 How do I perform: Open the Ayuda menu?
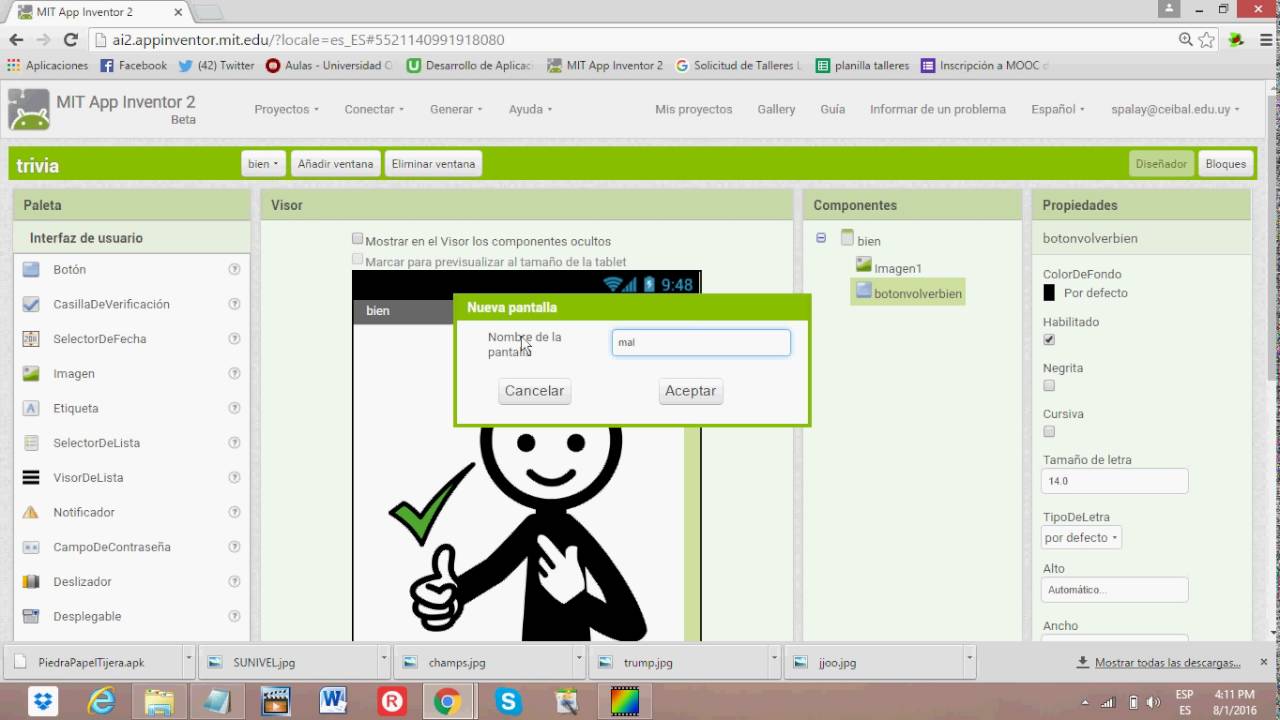click(530, 109)
